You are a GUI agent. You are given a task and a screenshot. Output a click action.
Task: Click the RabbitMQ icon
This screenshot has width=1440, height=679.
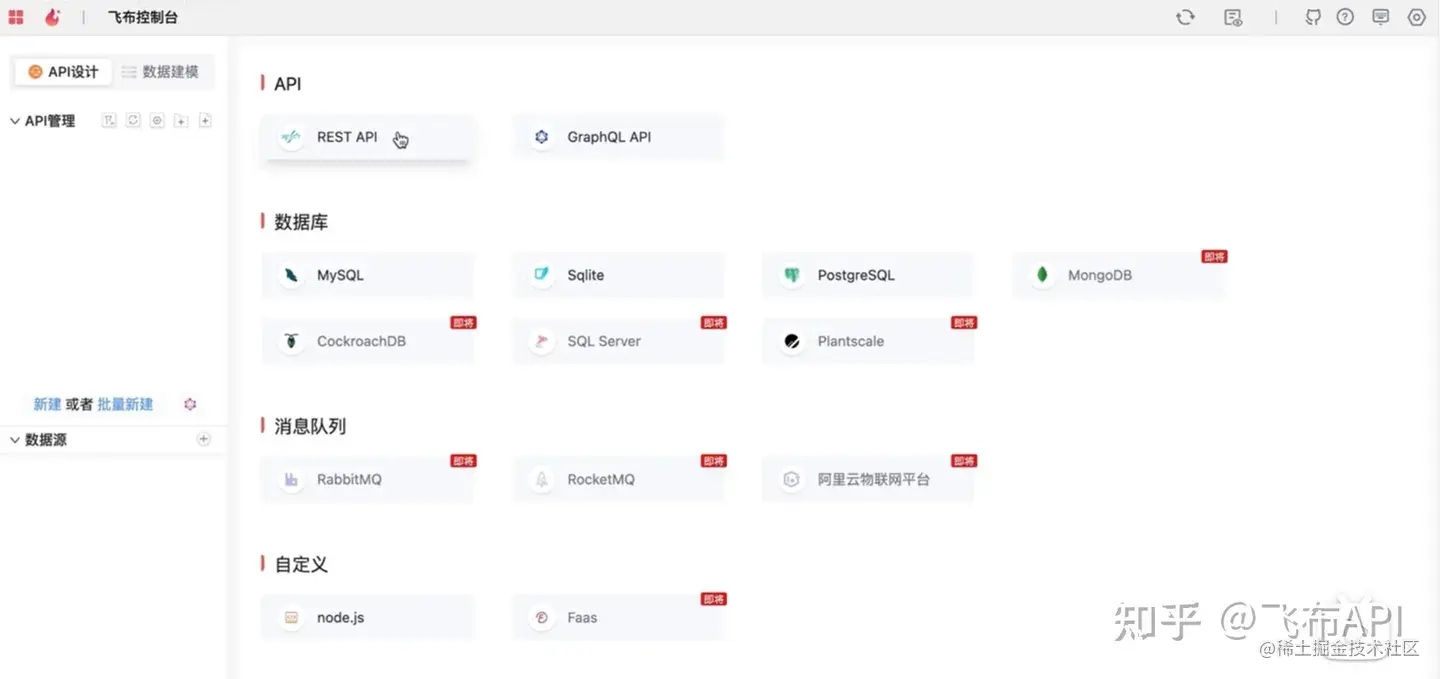click(x=291, y=479)
